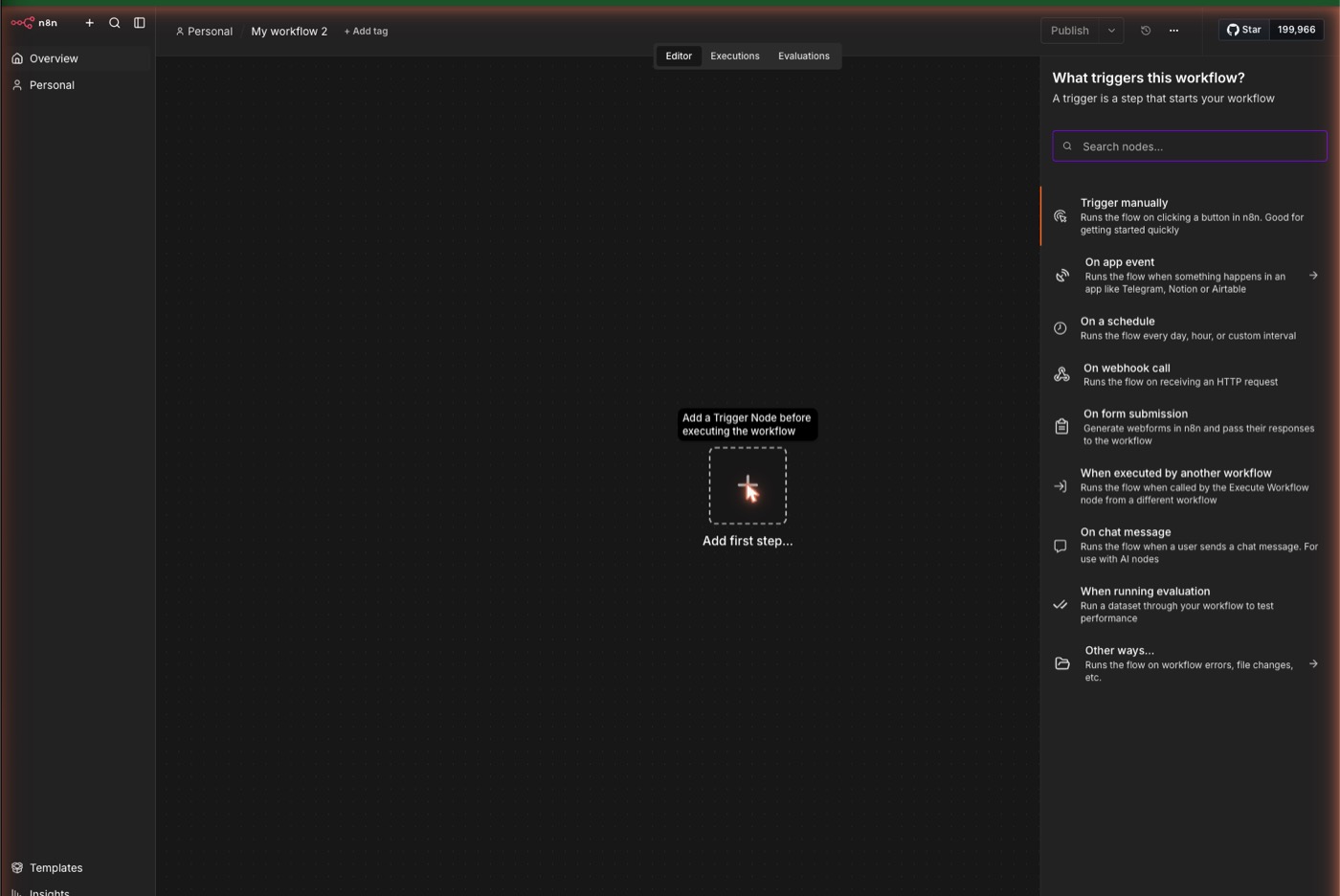
Task: Click the When running evaluation checkmark icon
Action: point(1061,605)
